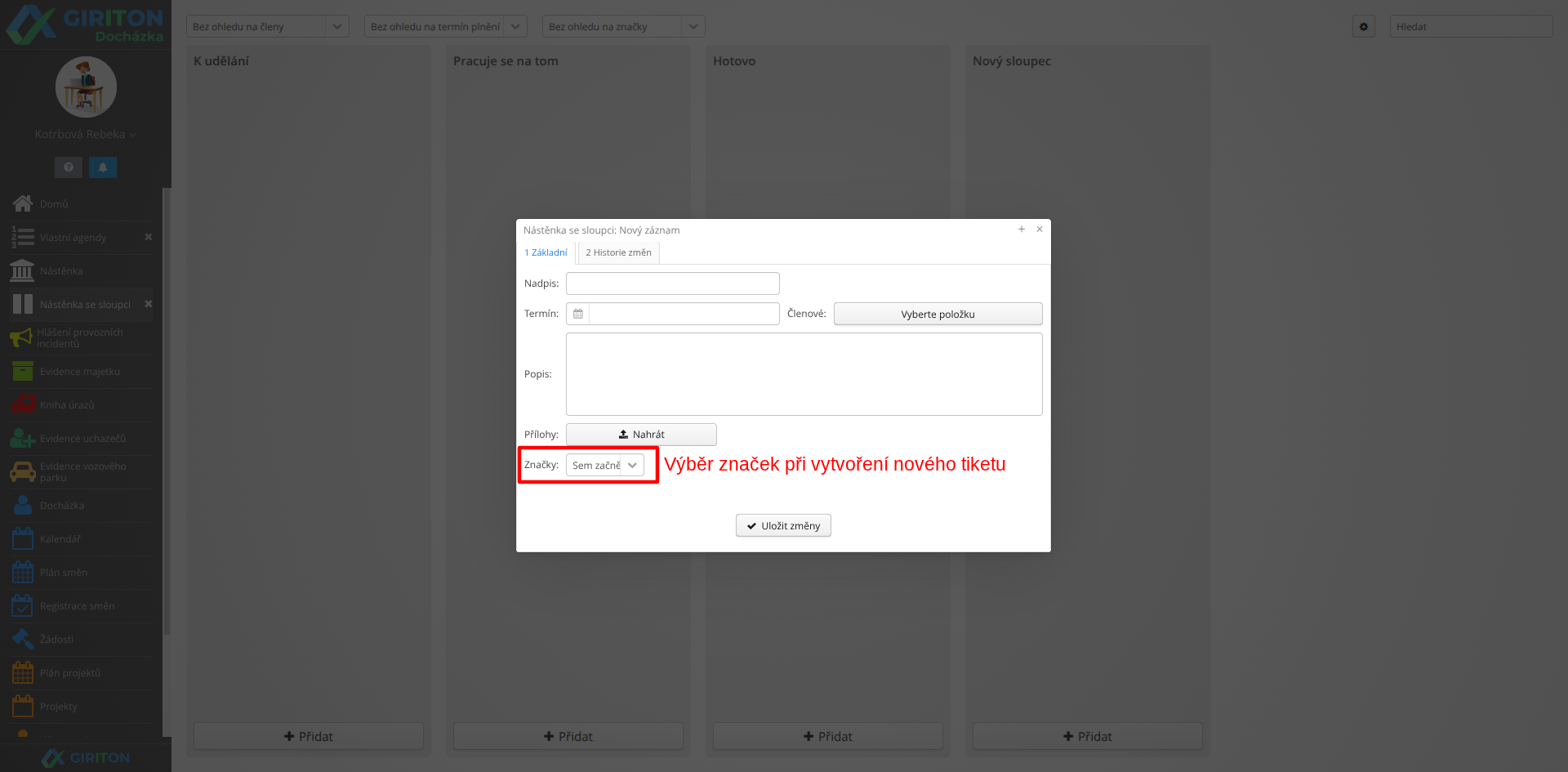Close the Nový záznam dialog

1040,230
